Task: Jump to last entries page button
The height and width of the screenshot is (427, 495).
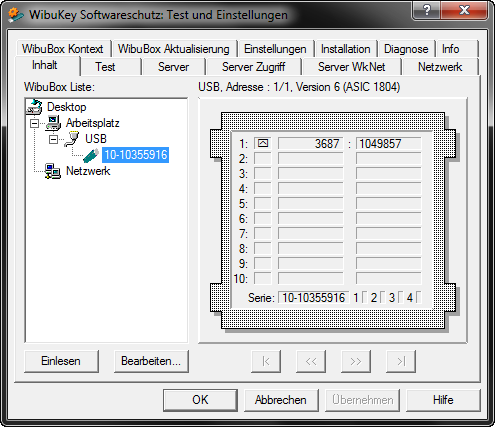Action: coord(401,361)
